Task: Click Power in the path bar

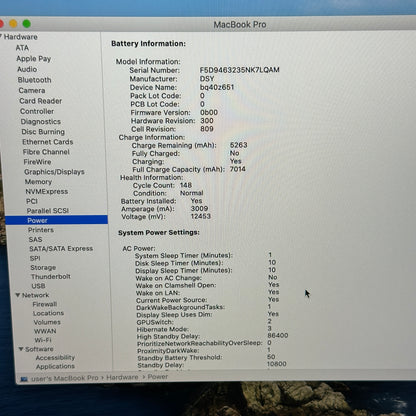Action: point(158,377)
